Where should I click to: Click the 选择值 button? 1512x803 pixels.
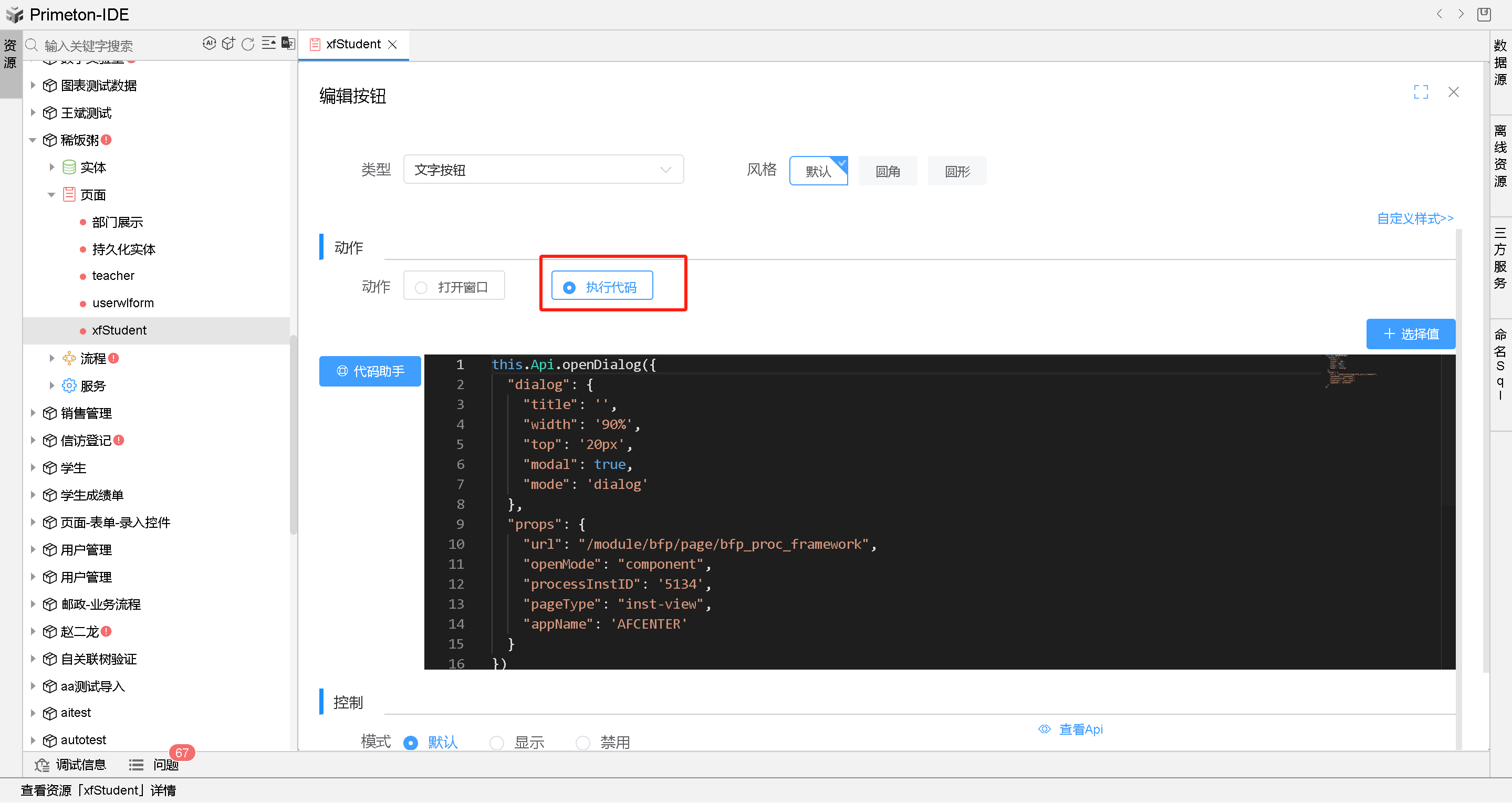click(x=1411, y=333)
